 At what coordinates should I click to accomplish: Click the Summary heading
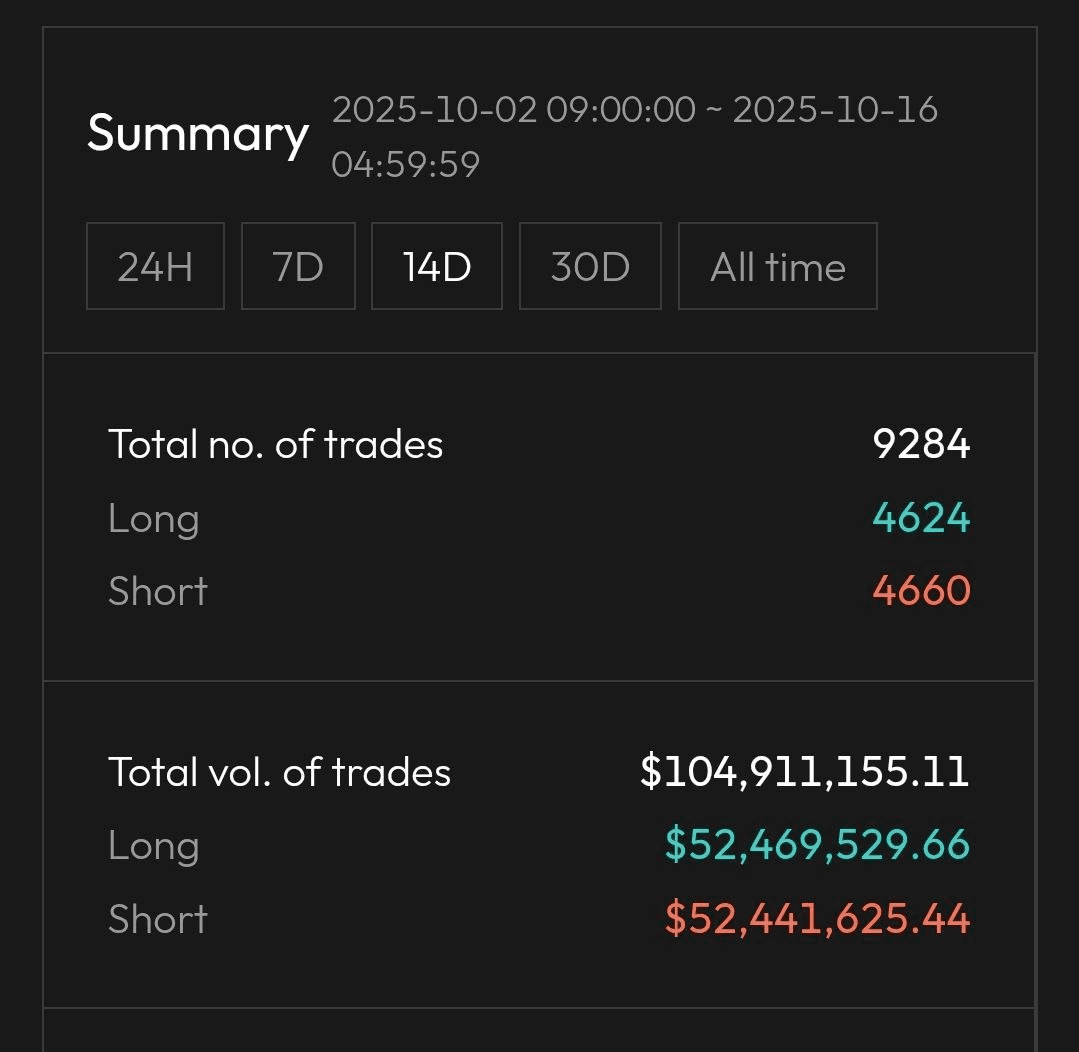click(x=197, y=133)
